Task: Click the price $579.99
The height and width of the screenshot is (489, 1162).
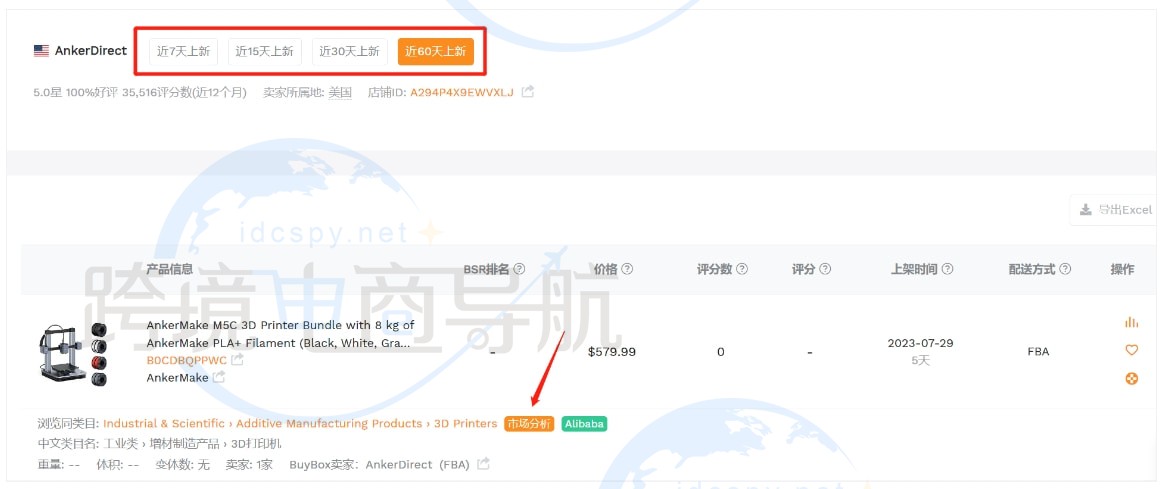Action: point(611,352)
